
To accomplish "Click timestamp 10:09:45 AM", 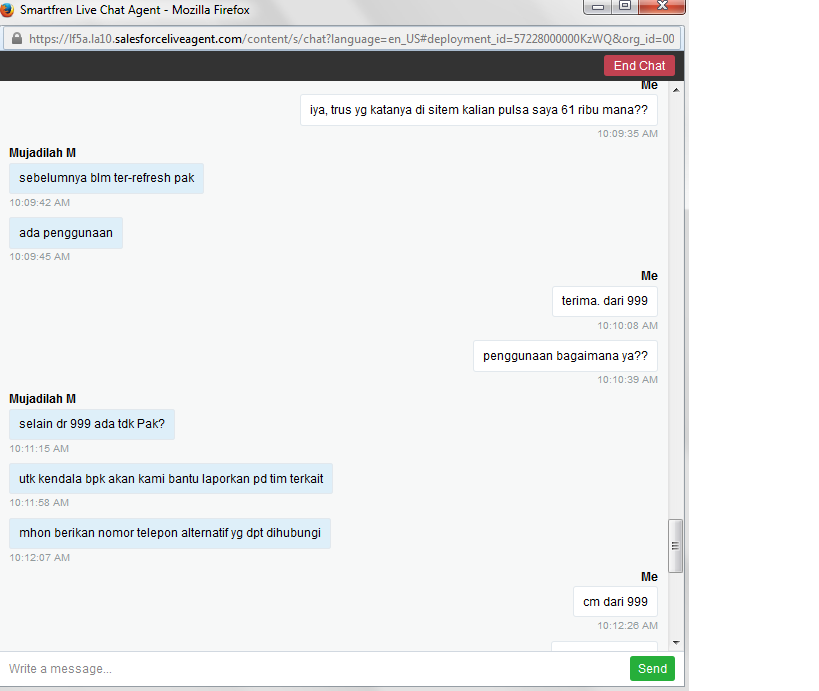I will pyautogui.click(x=40, y=257).
